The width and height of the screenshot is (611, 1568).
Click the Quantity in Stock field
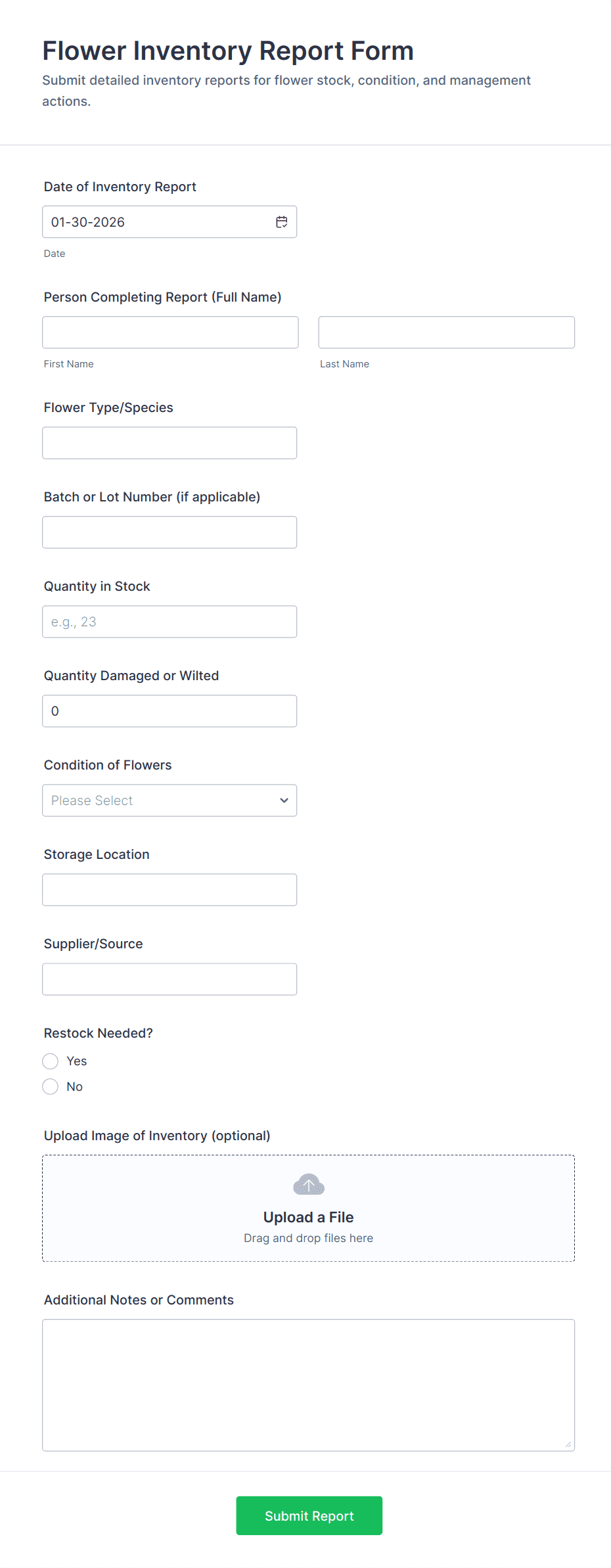(x=170, y=621)
